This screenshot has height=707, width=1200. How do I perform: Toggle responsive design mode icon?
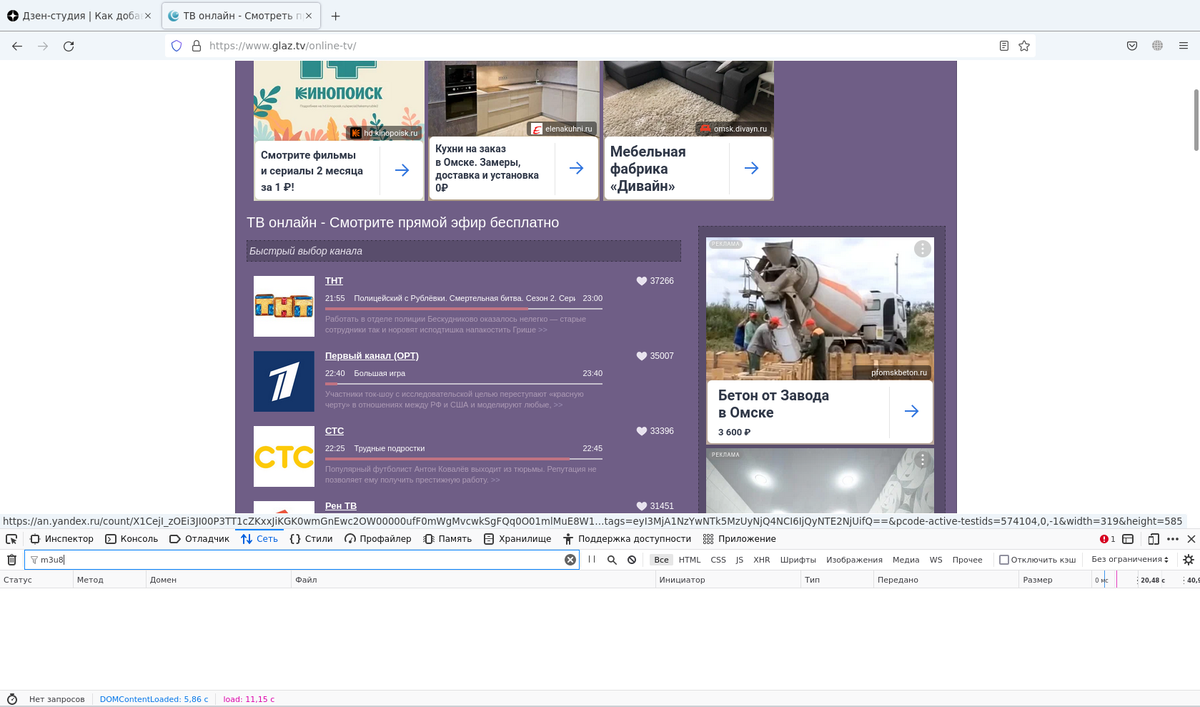[x=1153, y=539]
